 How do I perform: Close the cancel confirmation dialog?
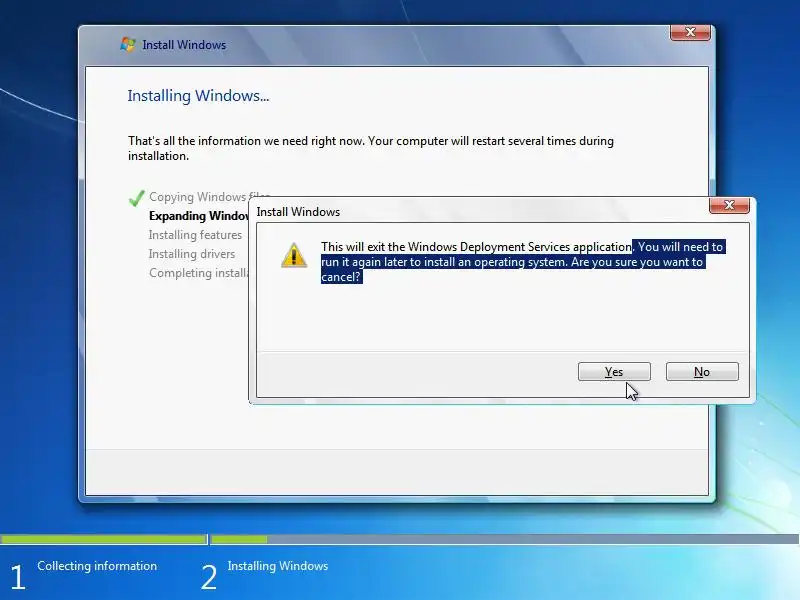pyautogui.click(x=729, y=205)
